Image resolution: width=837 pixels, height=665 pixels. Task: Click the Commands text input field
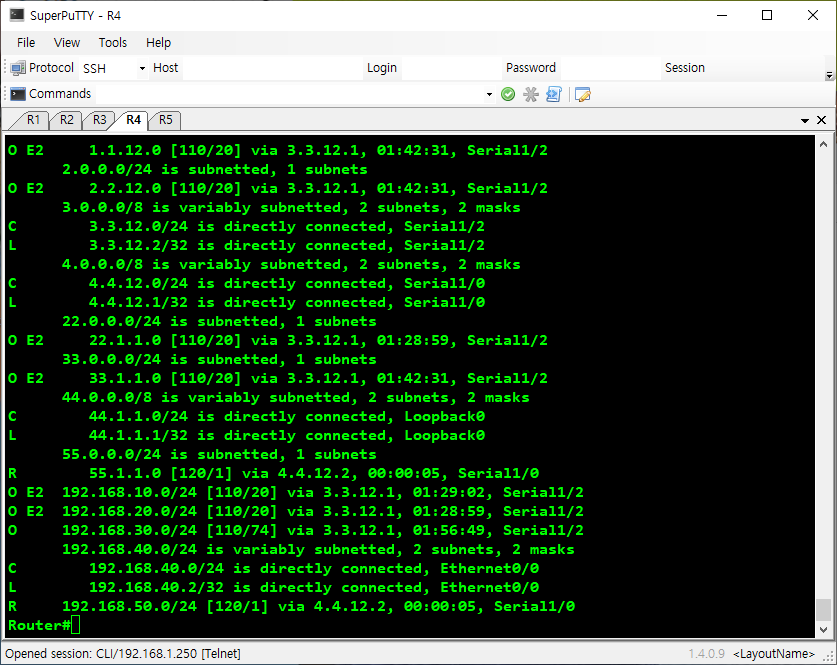point(289,94)
